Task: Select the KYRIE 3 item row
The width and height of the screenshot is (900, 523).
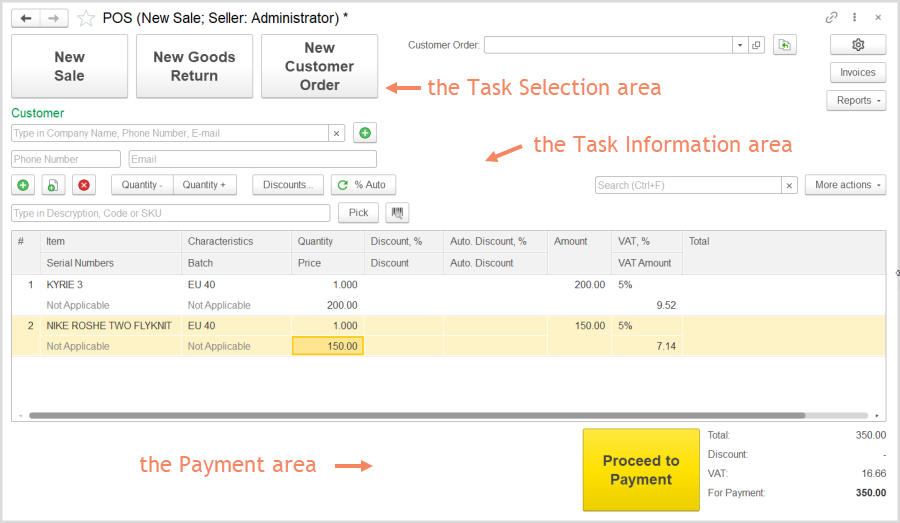Action: 448,295
